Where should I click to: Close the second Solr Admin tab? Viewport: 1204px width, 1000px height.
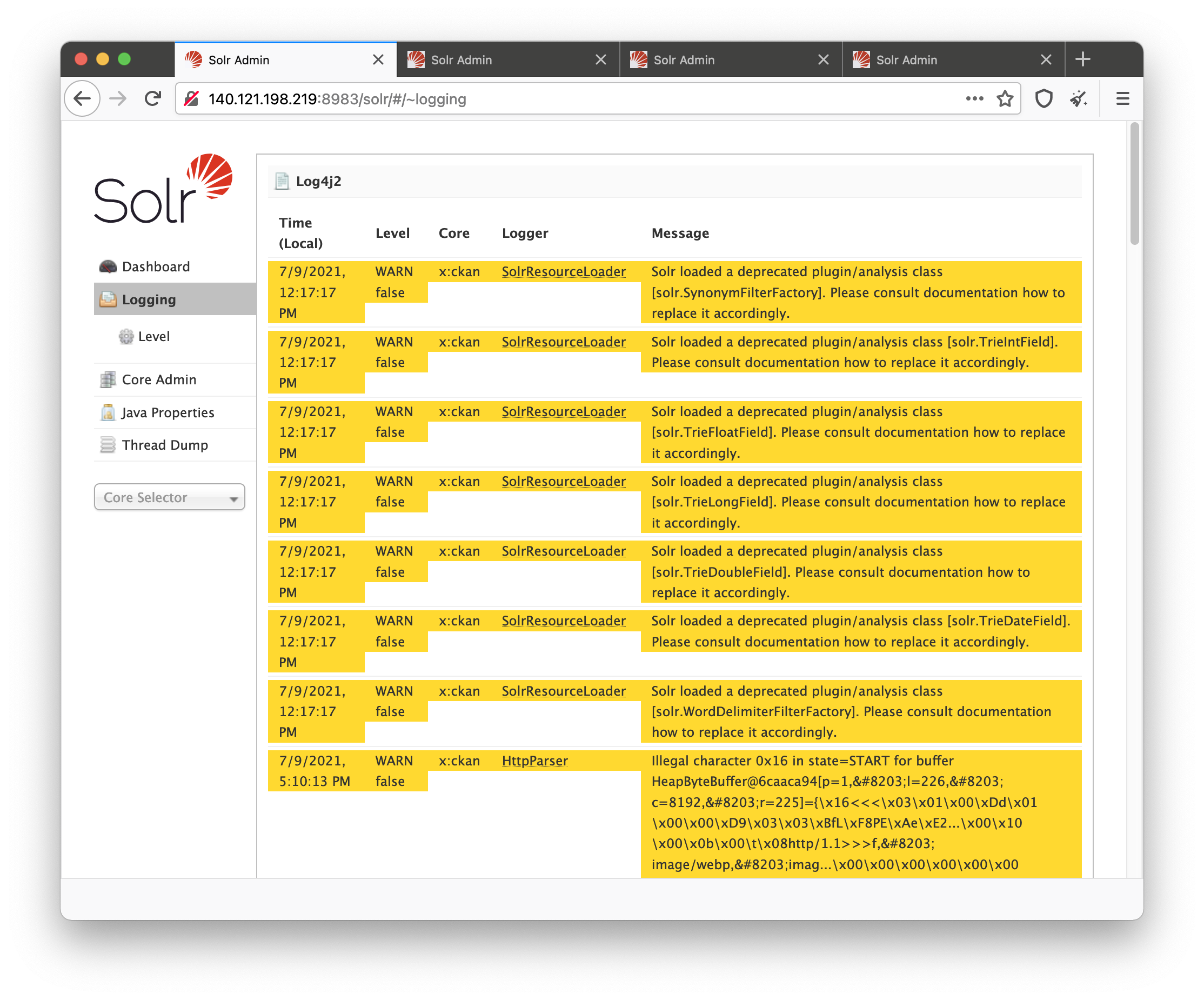click(600, 59)
